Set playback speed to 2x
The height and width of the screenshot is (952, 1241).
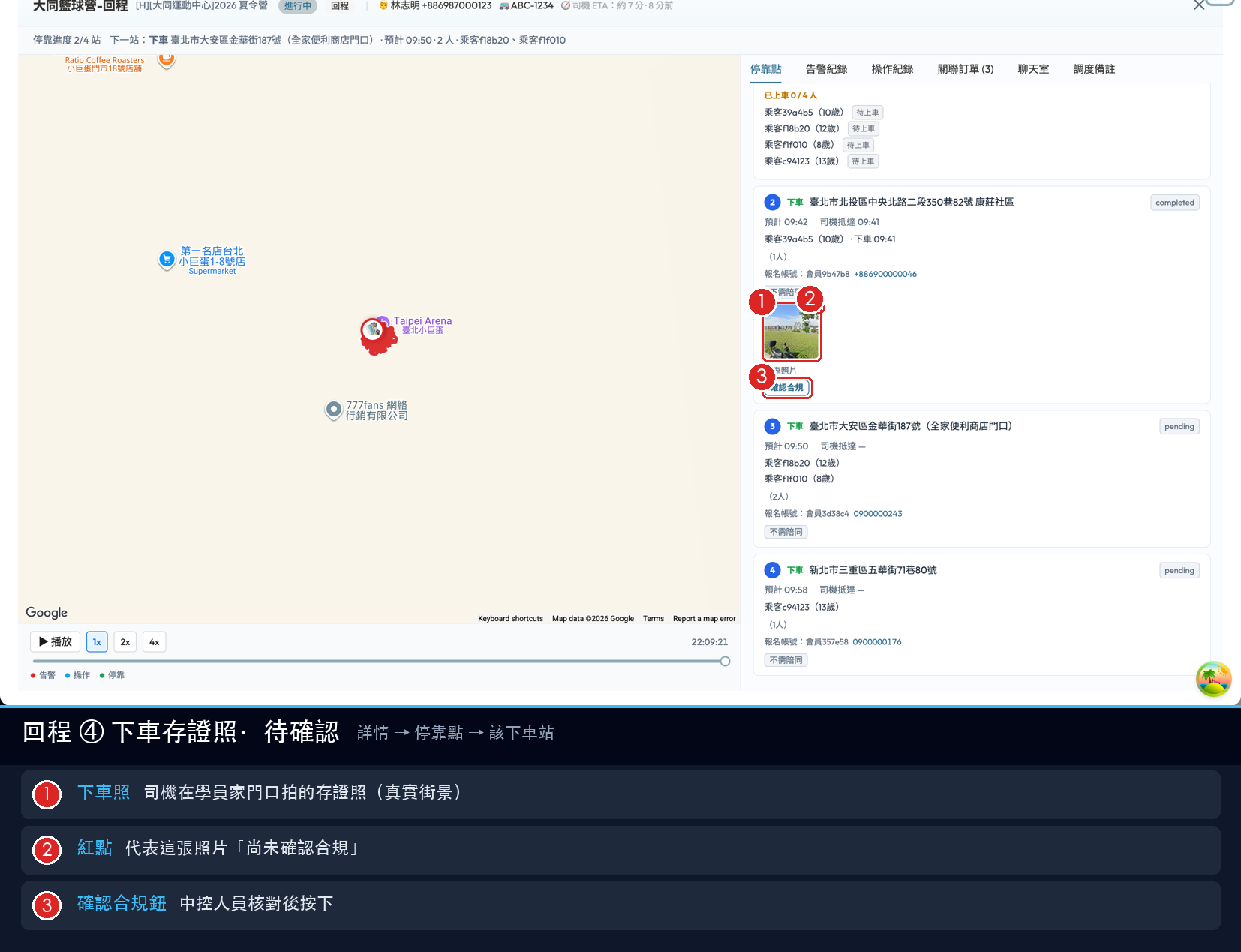[125, 642]
